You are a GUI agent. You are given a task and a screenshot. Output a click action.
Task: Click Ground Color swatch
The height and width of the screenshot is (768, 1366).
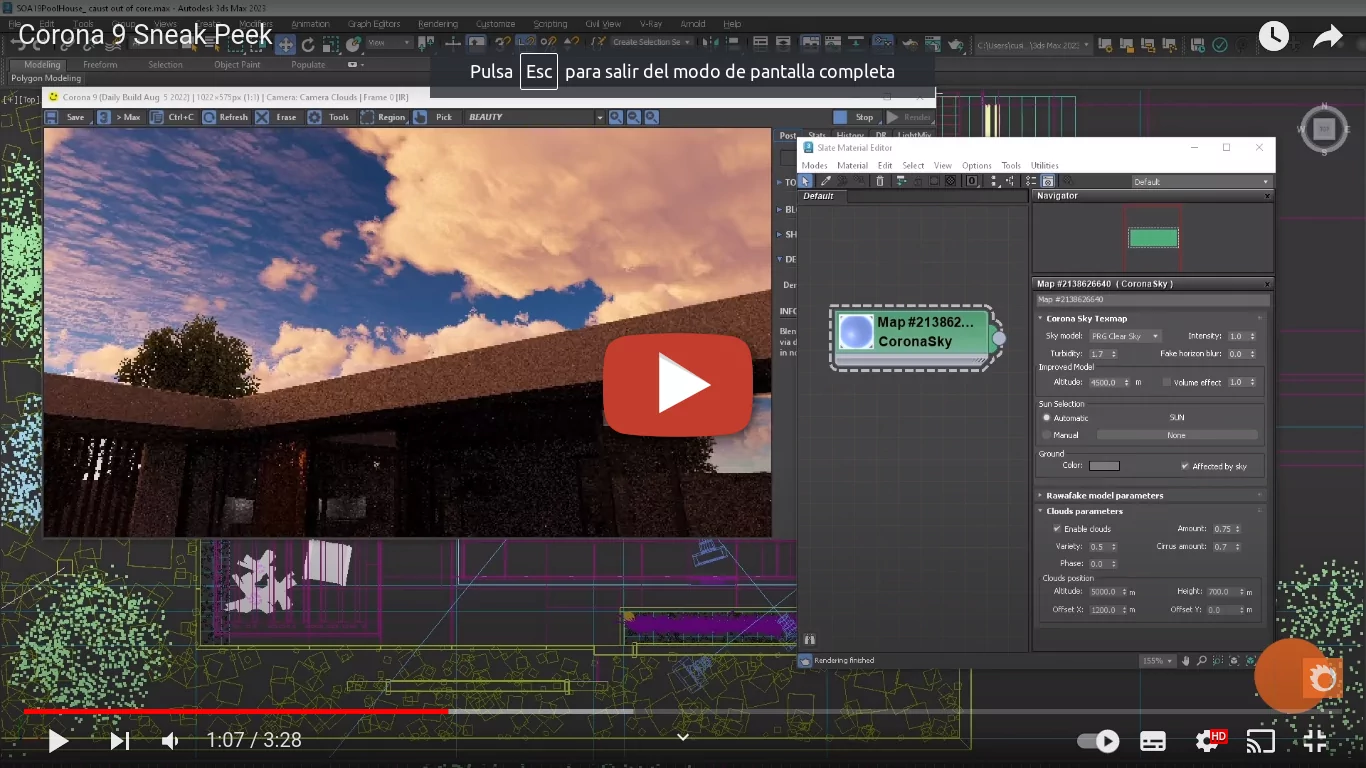1104,466
